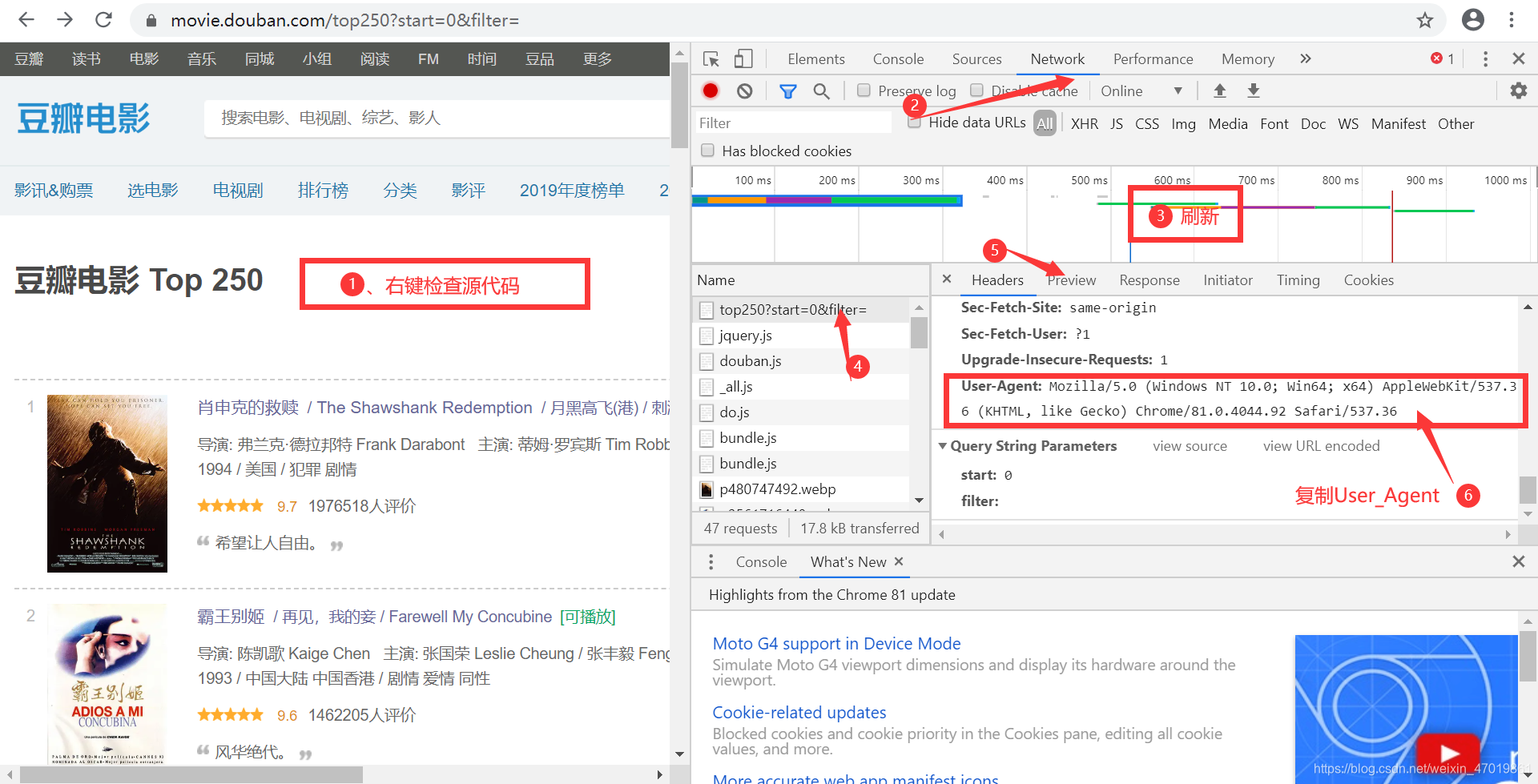The height and width of the screenshot is (784, 1538).
Task: Filter requests by Img
Action: (x=1183, y=124)
